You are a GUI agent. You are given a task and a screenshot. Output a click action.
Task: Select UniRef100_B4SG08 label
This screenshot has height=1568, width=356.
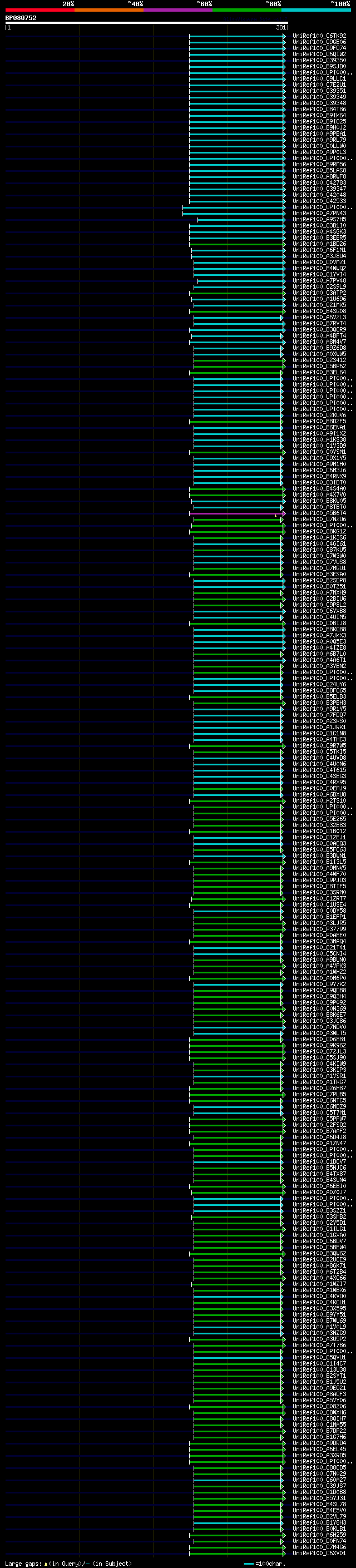319,311
